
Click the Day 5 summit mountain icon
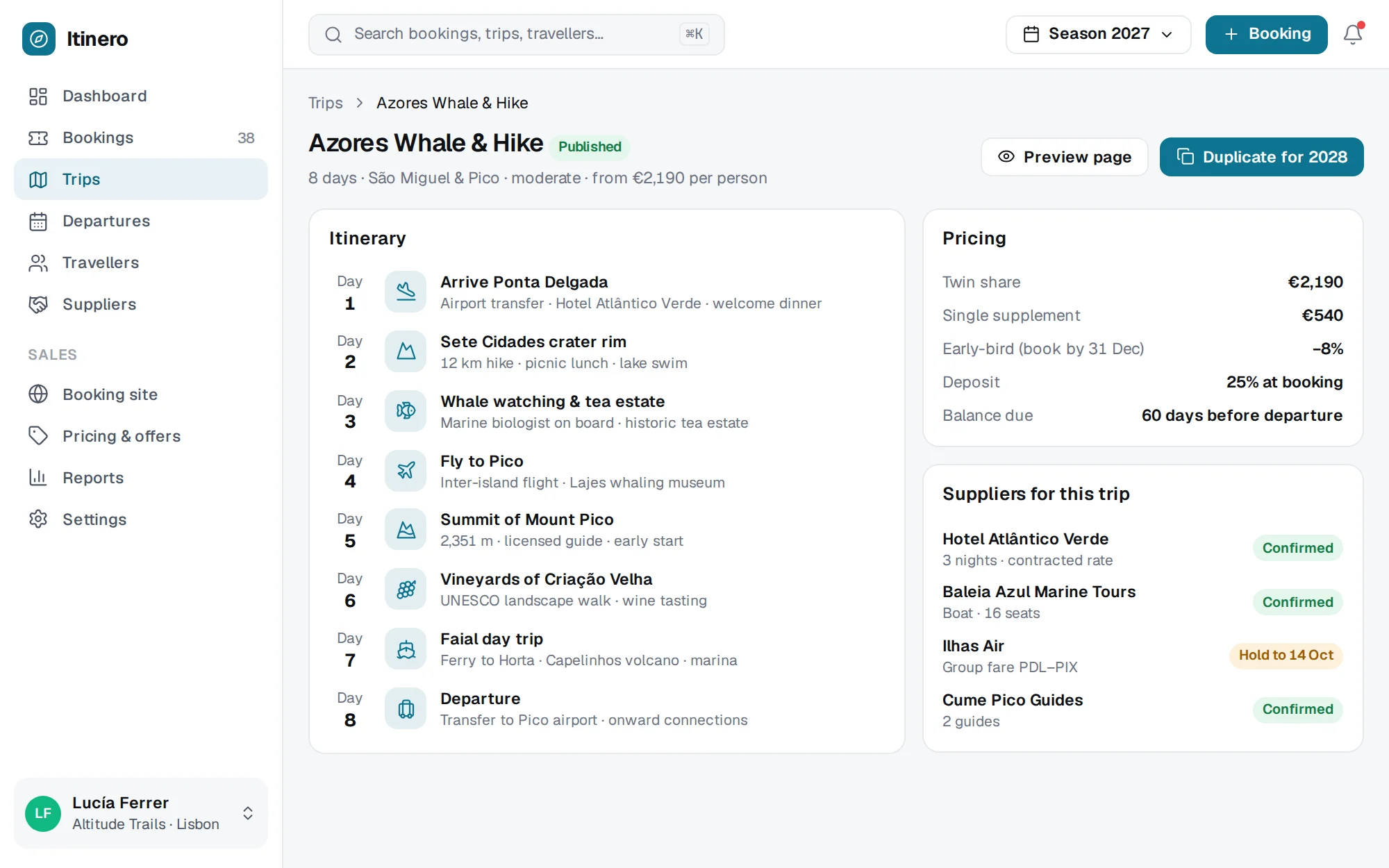[x=406, y=529]
